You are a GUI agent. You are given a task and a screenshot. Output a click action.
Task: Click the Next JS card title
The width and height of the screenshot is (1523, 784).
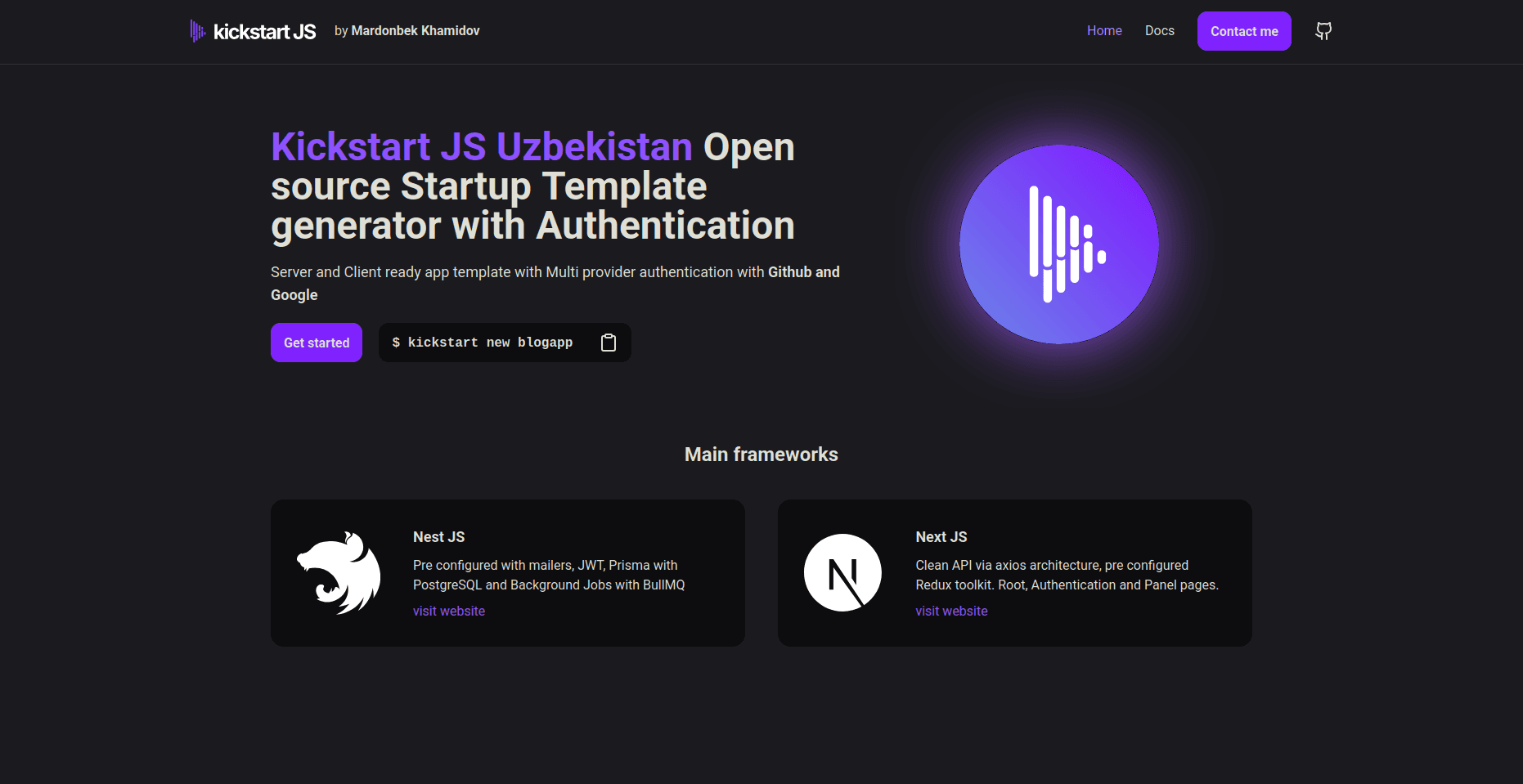941,537
